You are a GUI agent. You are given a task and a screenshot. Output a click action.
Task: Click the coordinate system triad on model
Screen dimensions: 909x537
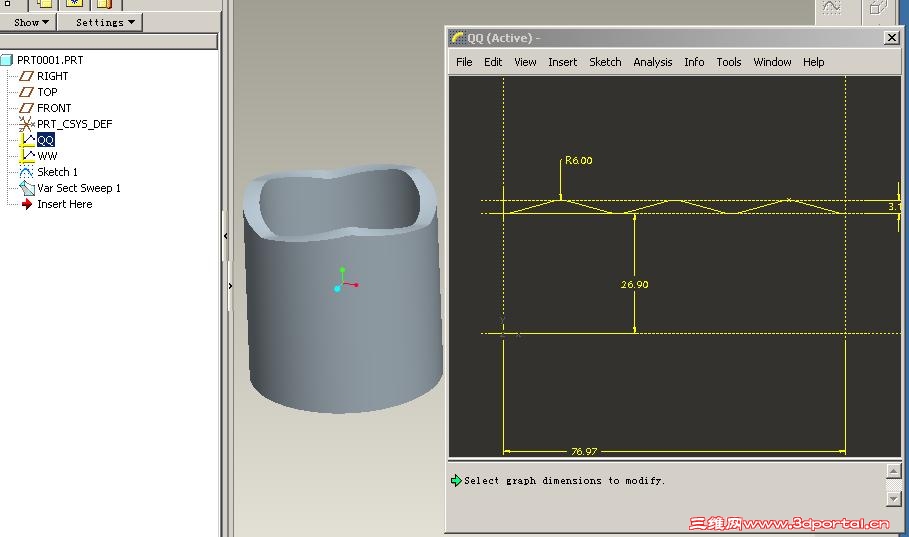tap(346, 280)
